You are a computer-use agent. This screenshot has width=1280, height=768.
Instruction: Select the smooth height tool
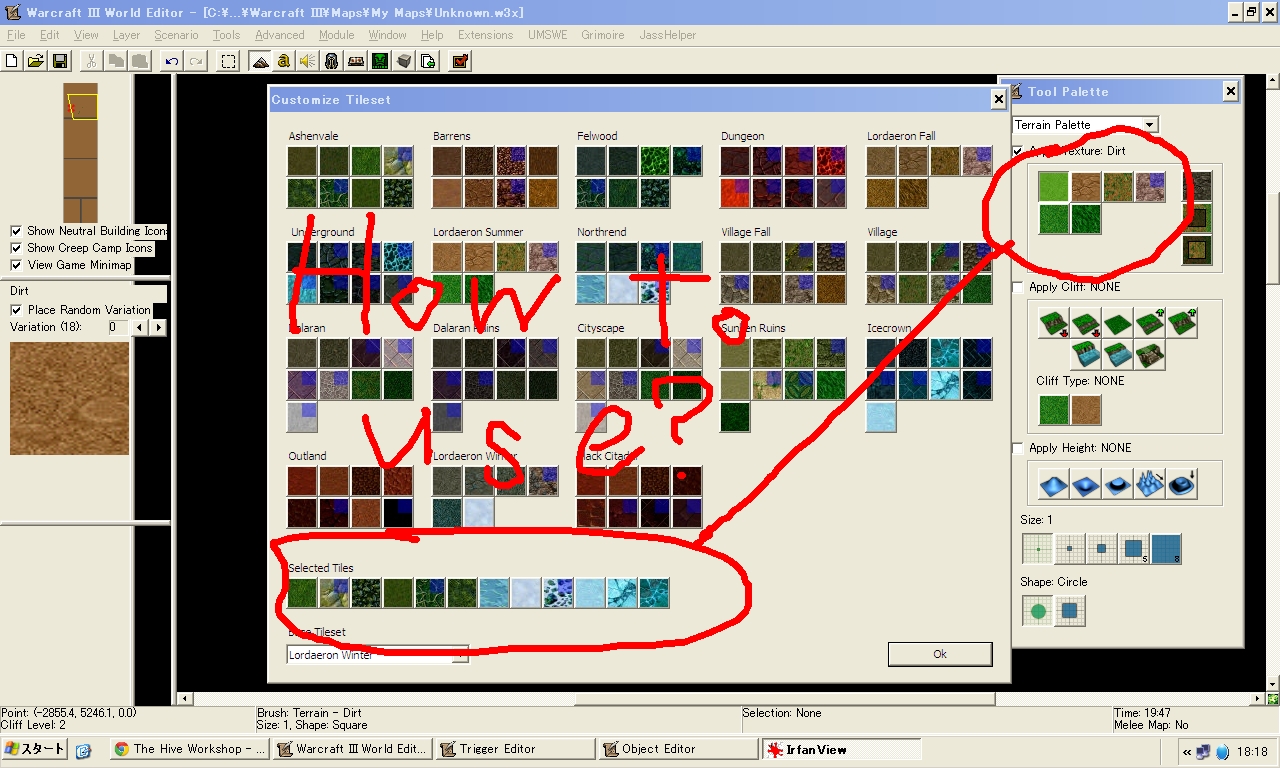click(x=1182, y=485)
